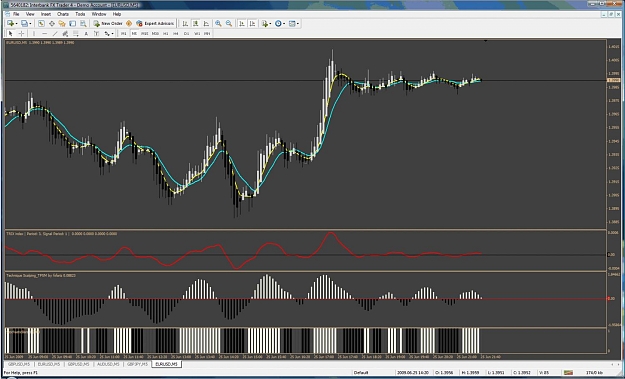Select the Text Label tool
Image resolution: width=625 pixels, height=379 pixels.
[x=96, y=33]
